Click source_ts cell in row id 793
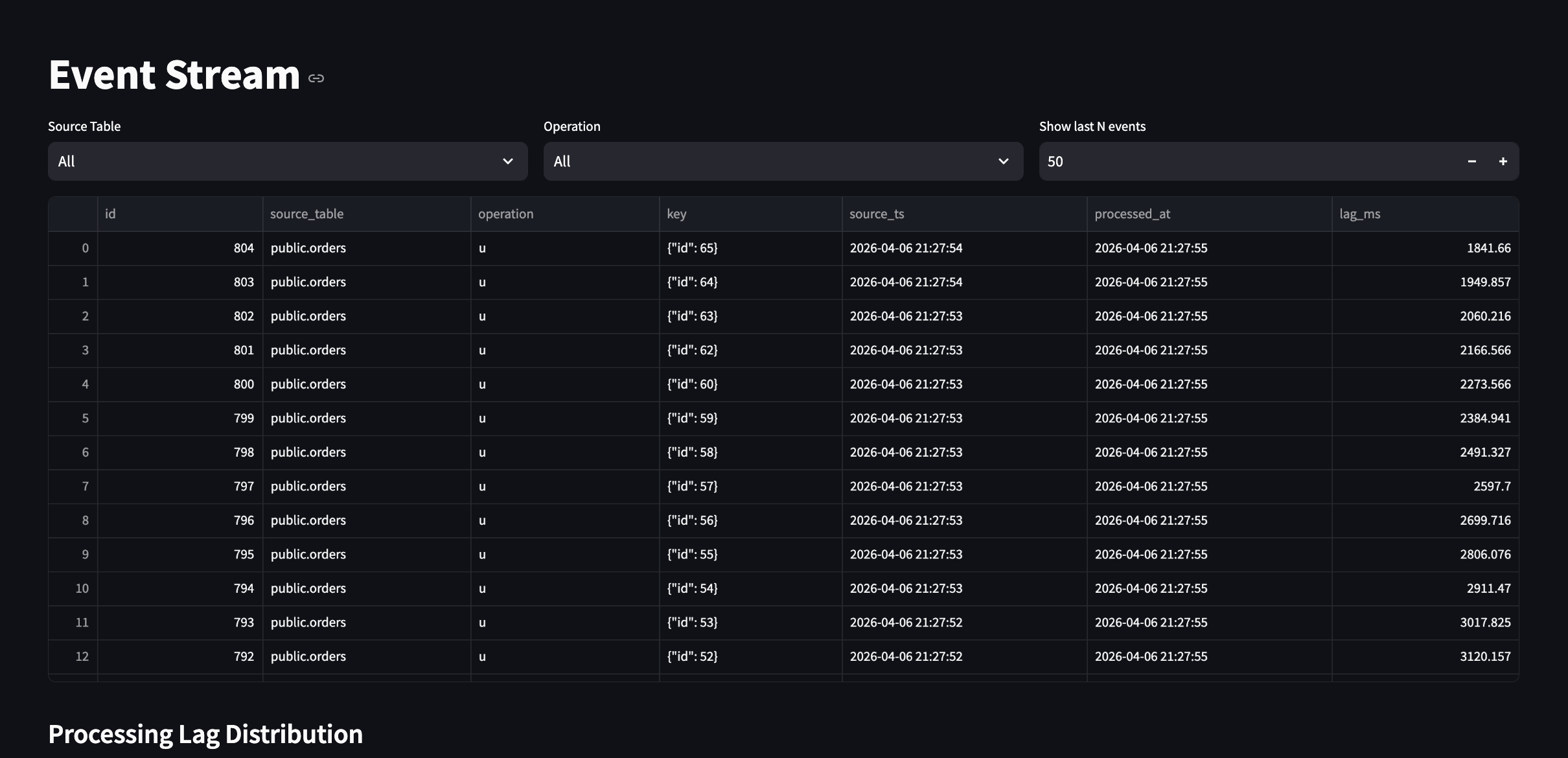The height and width of the screenshot is (758, 1568). (964, 622)
